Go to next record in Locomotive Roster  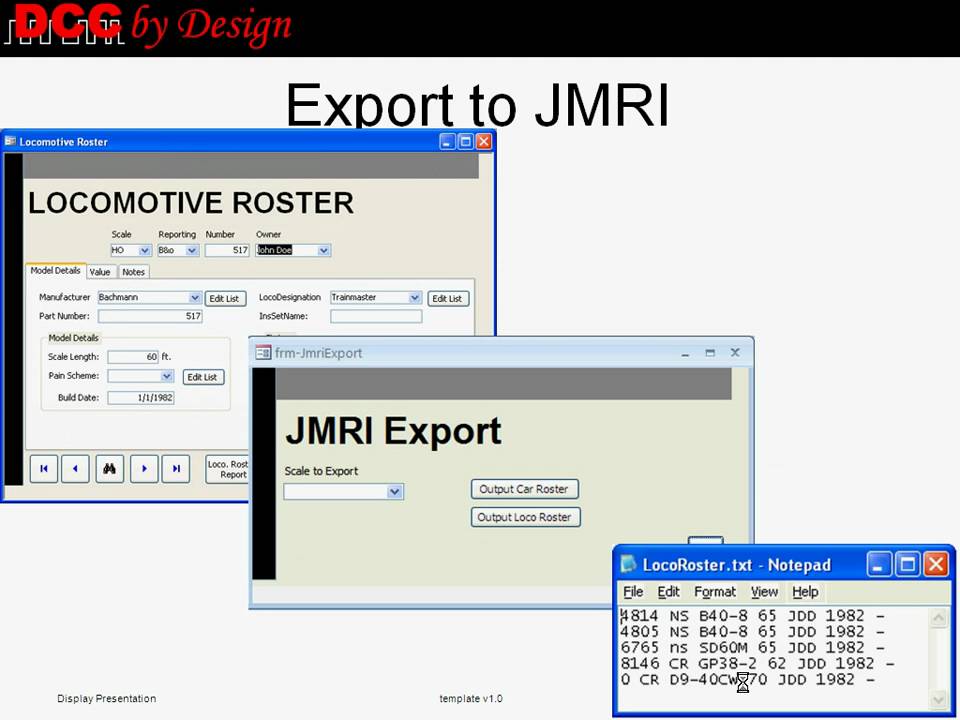[144, 469]
